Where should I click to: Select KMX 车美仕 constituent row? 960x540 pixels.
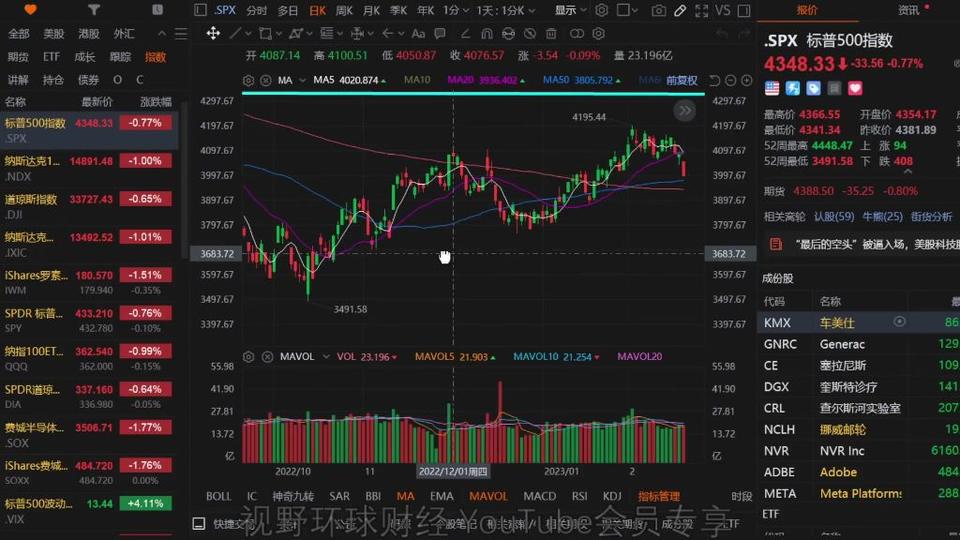coord(858,322)
